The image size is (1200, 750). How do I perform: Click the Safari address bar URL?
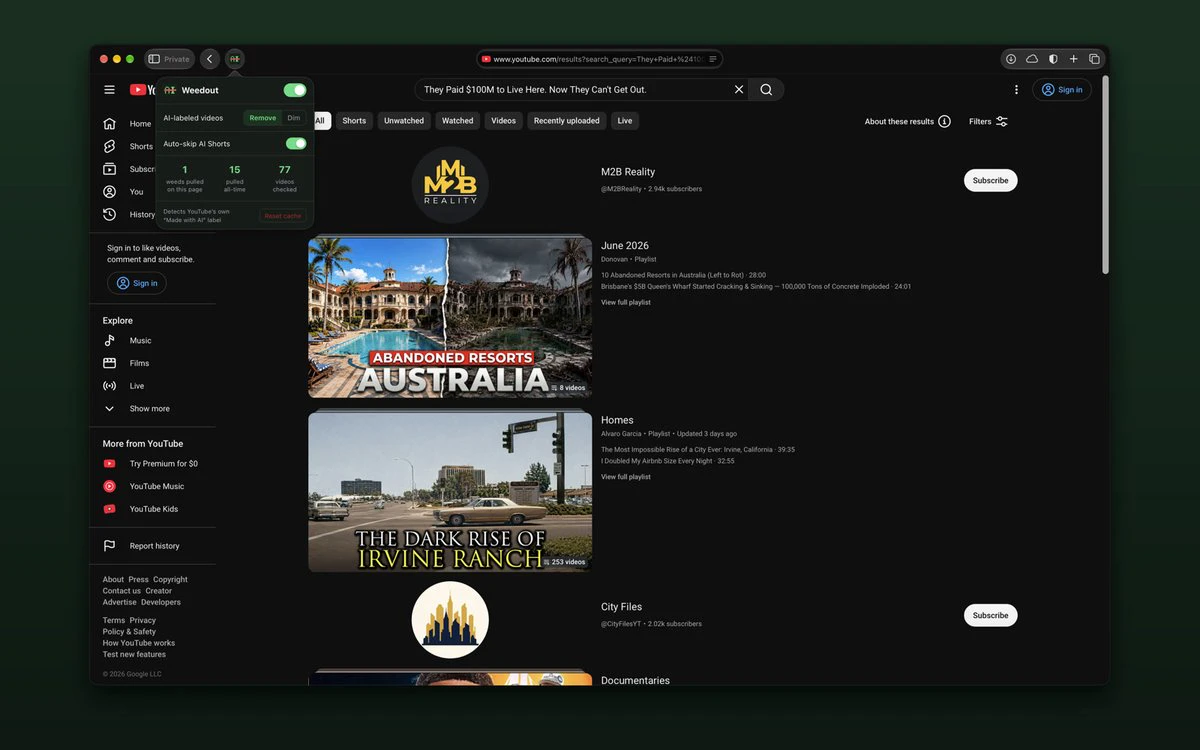pos(599,59)
